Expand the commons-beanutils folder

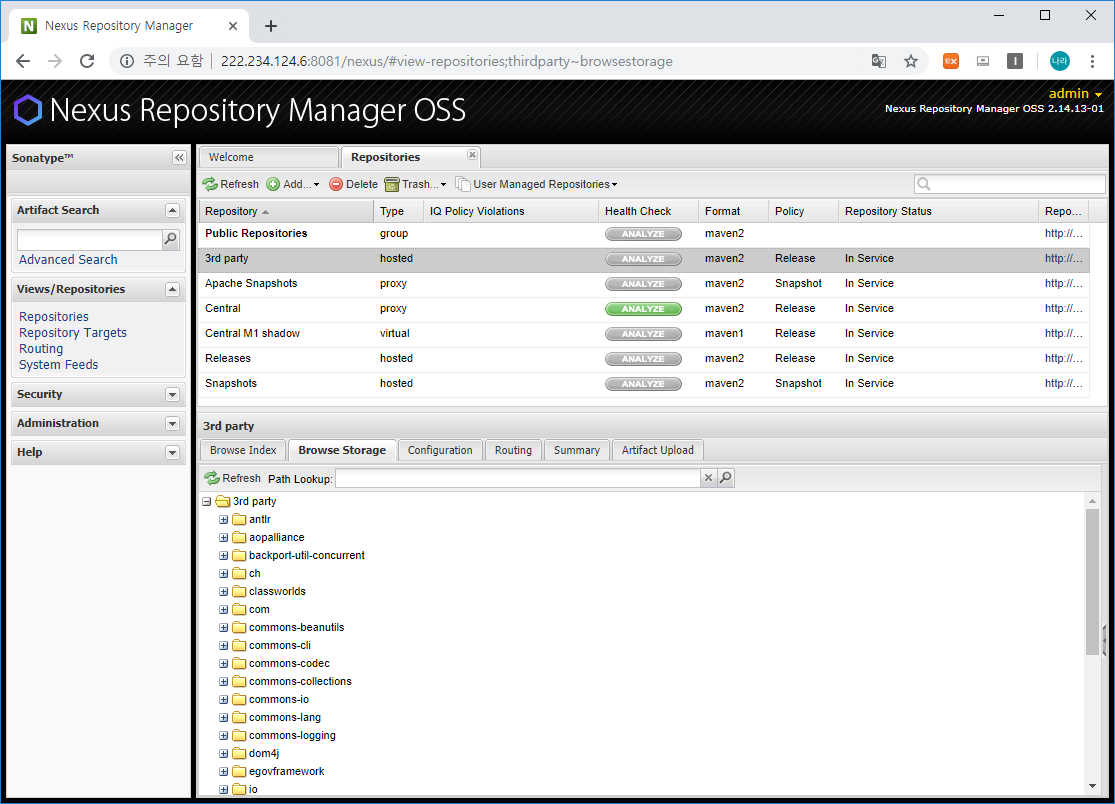[223, 628]
